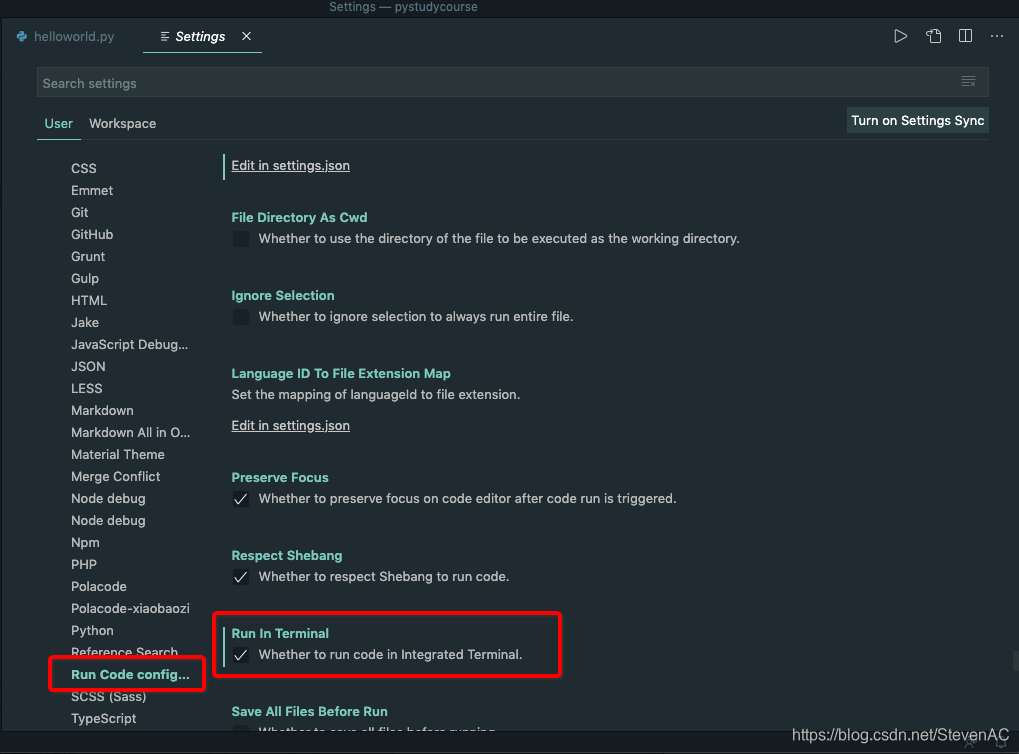Enable File Directory As Cwd checkbox
This screenshot has height=754, width=1019.
coord(240,239)
